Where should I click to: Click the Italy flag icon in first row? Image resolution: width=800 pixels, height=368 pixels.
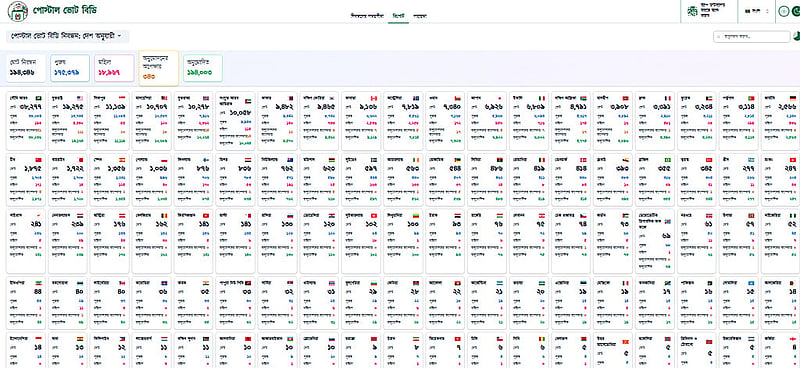click(541, 97)
